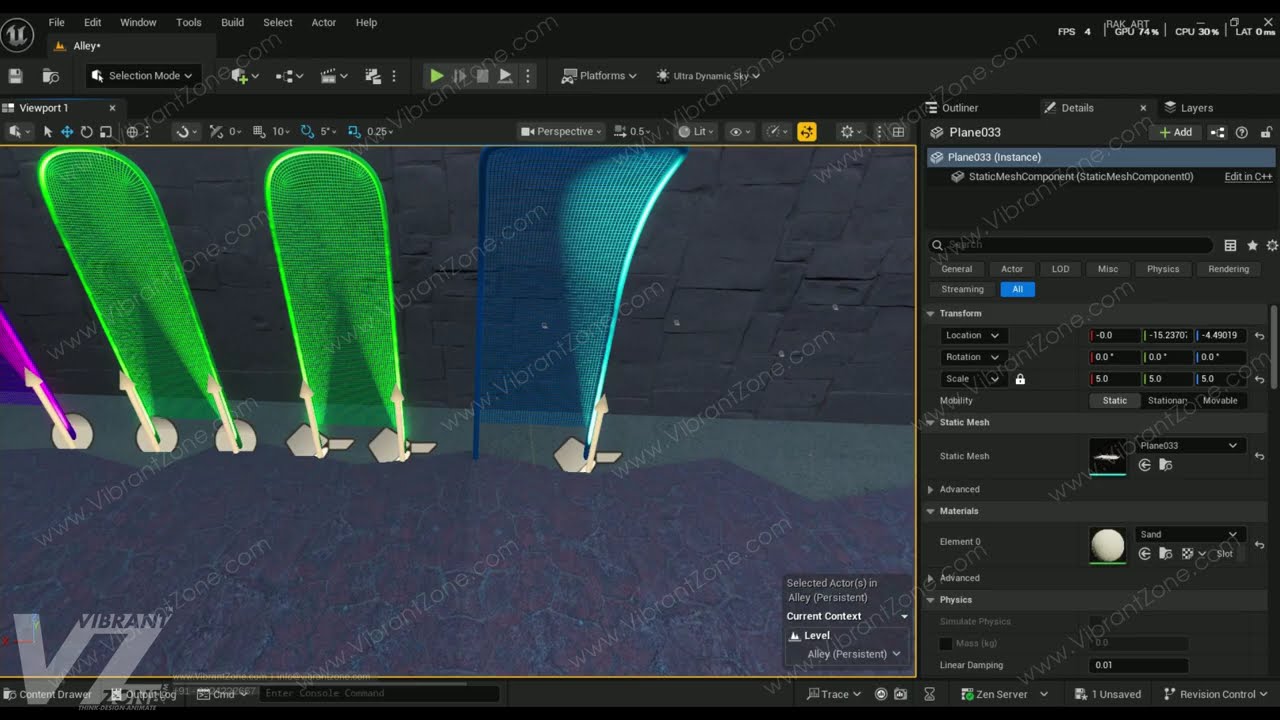Image resolution: width=1280 pixels, height=720 pixels.
Task: Select the Select Objects cursor tool
Action: tap(47, 132)
